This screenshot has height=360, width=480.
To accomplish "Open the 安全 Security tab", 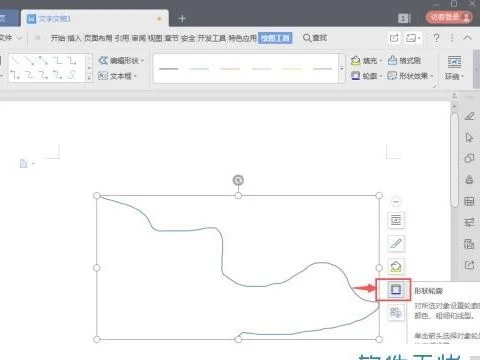I will [x=188, y=38].
